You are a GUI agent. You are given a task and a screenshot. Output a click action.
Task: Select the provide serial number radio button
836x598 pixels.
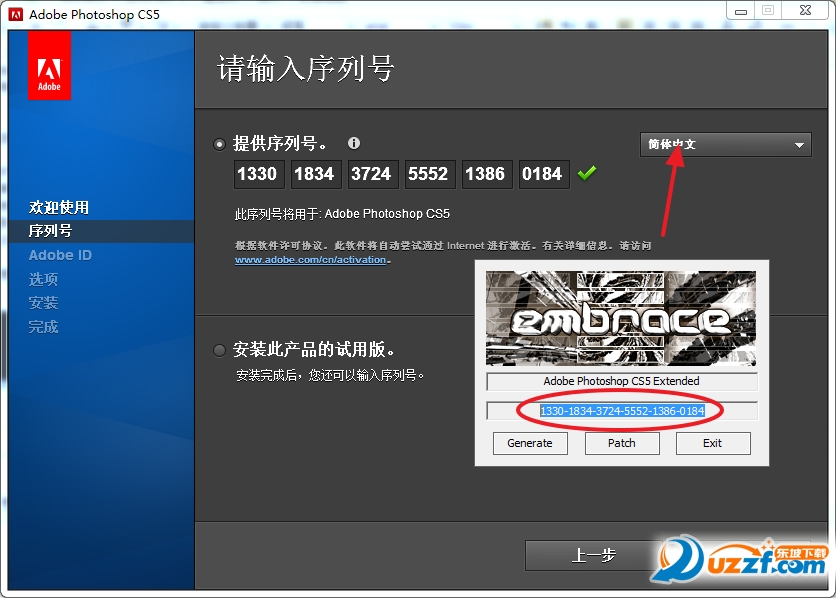(x=219, y=144)
